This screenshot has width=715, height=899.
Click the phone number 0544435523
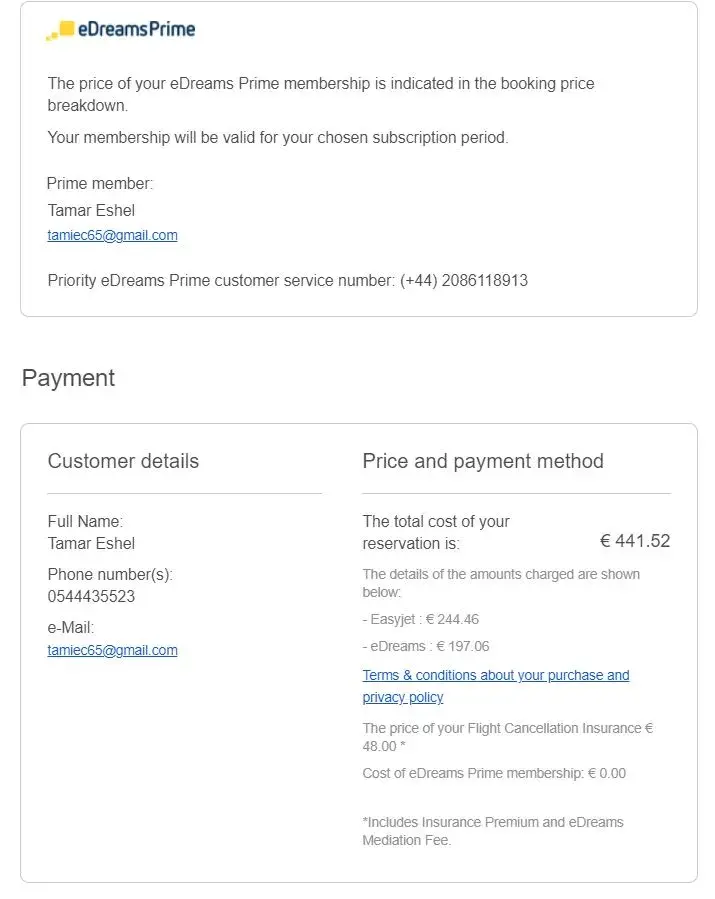point(91,597)
